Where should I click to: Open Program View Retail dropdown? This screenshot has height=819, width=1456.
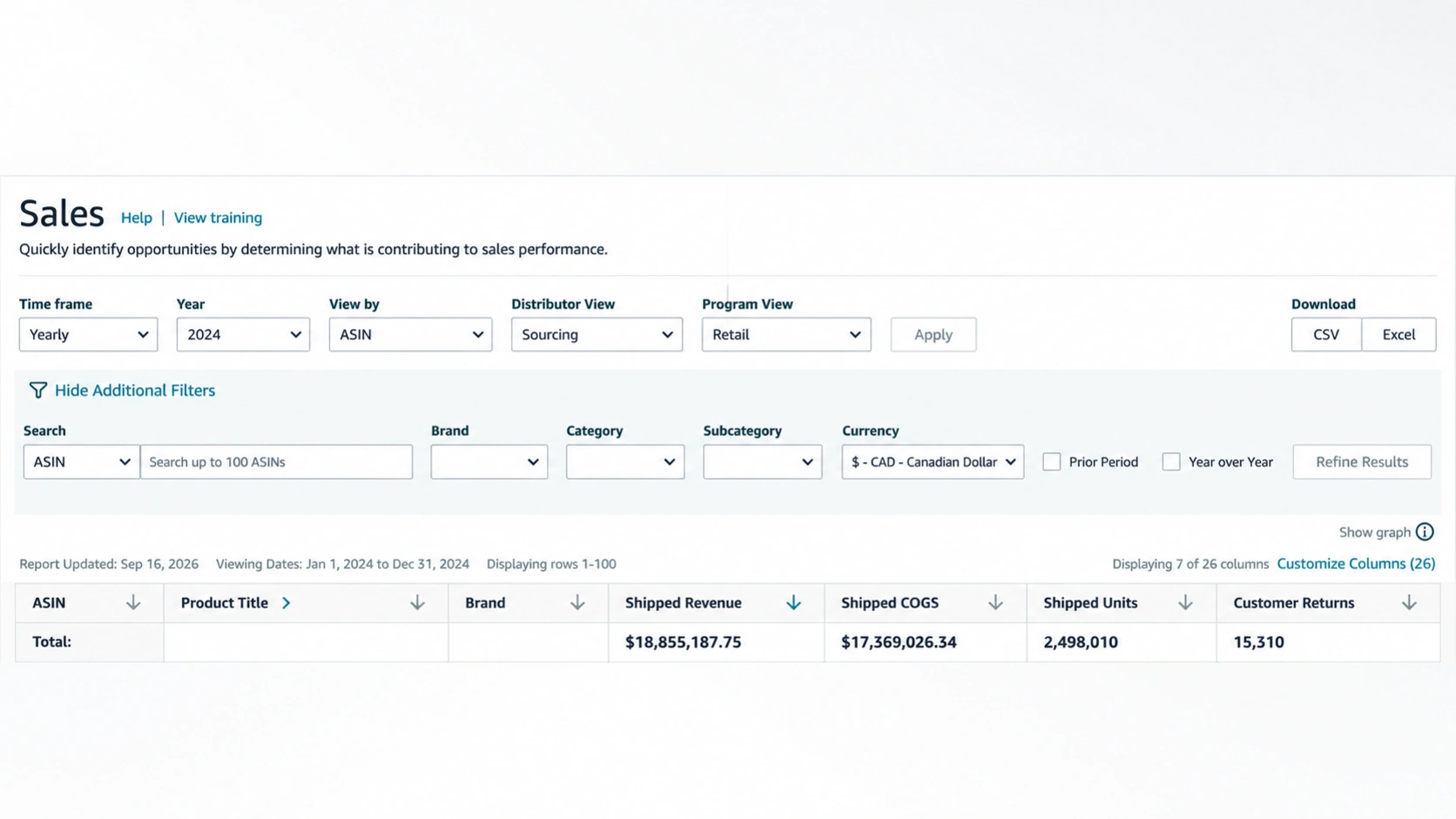[786, 334]
